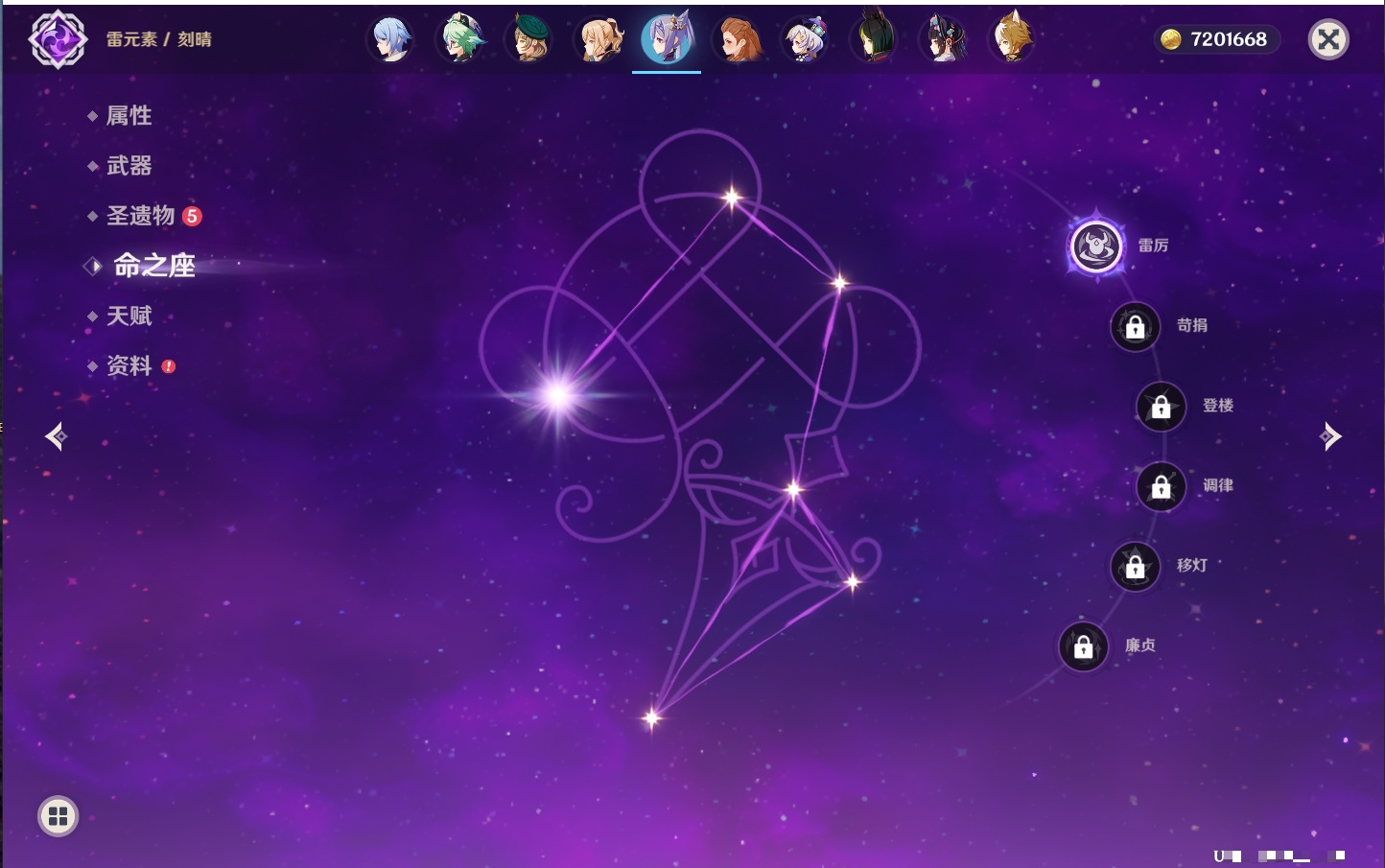Viewport: 1385px width, 868px height.
Task: Open the locked 调律 constellation node
Action: 1161,487
